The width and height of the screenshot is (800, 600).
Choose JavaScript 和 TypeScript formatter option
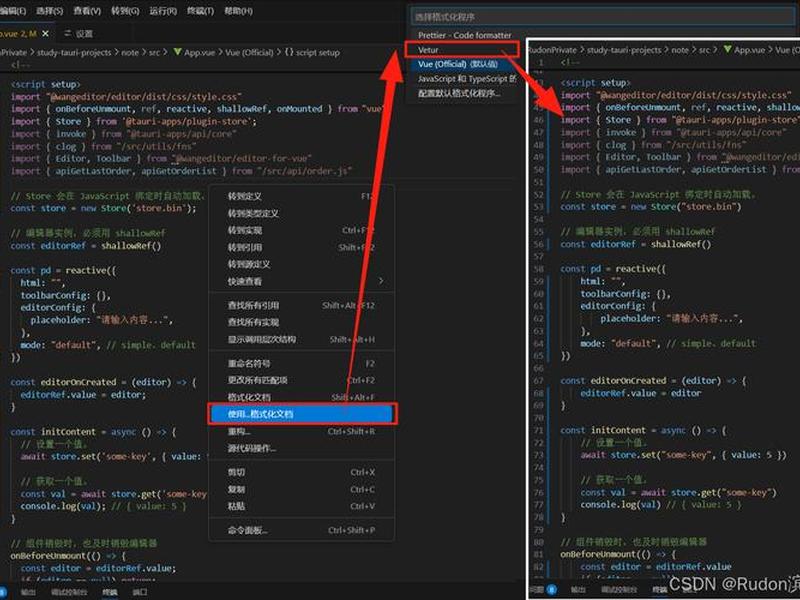point(467,79)
